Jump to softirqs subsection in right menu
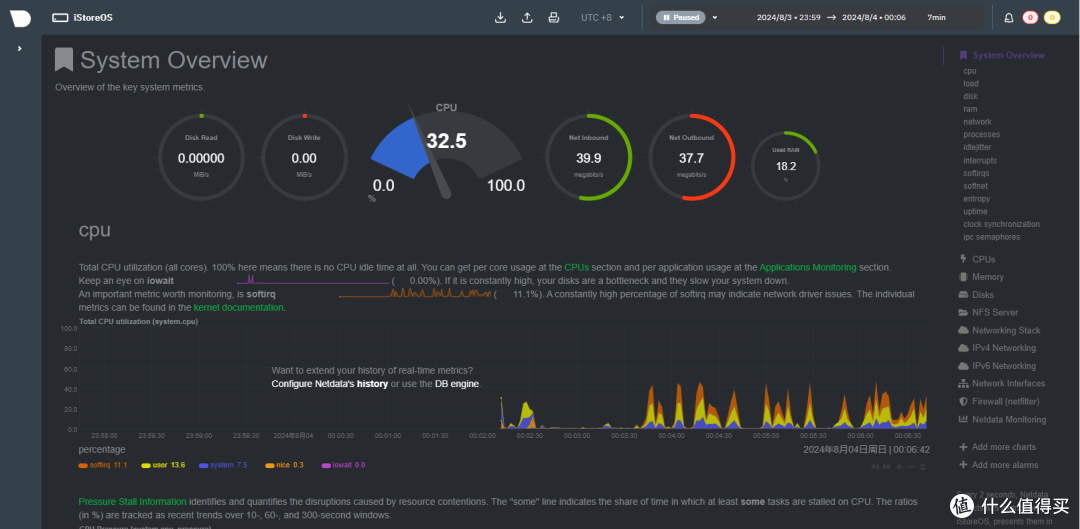The height and width of the screenshot is (529, 1080). (977, 173)
